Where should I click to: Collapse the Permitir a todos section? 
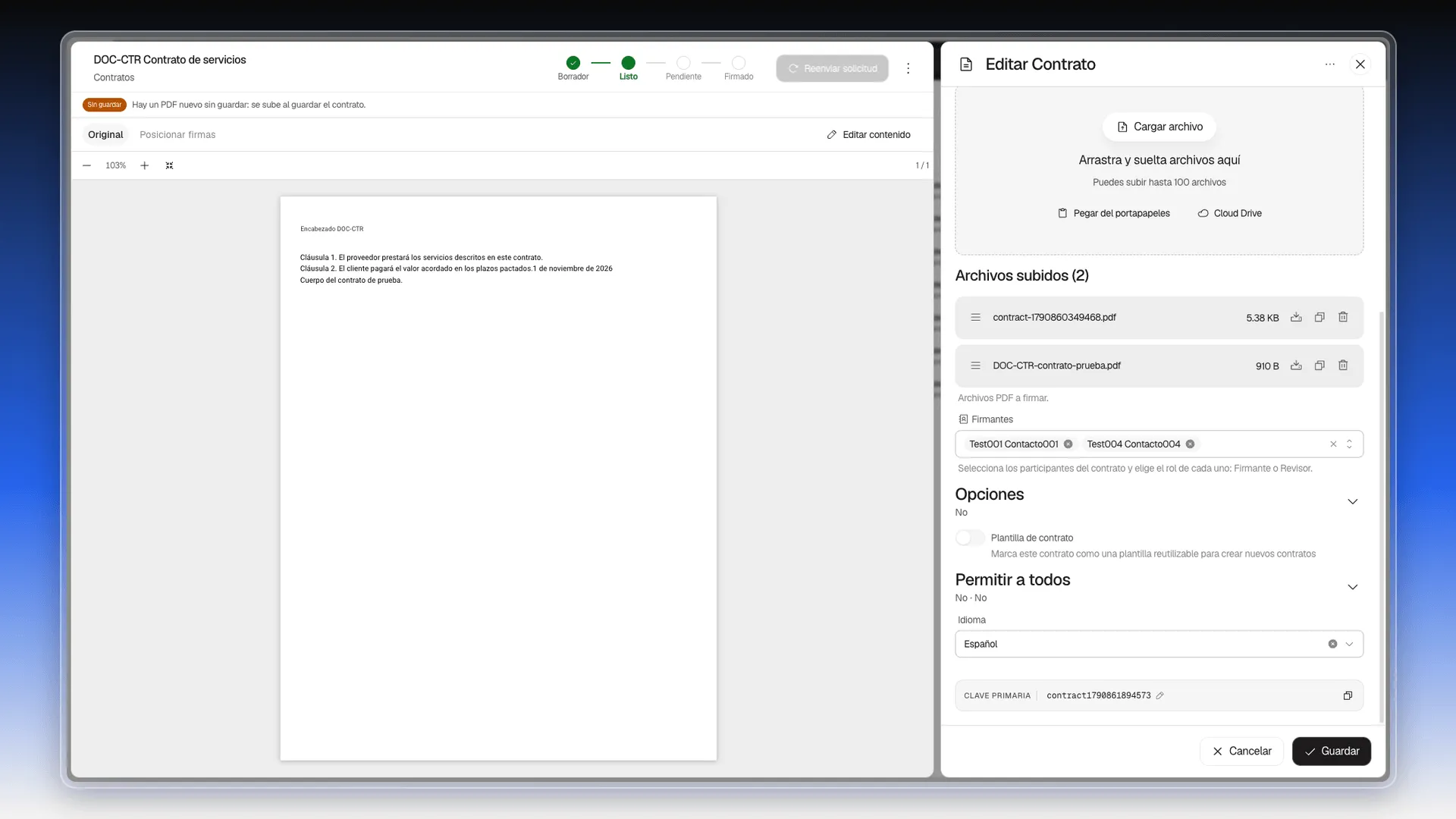pos(1352,588)
